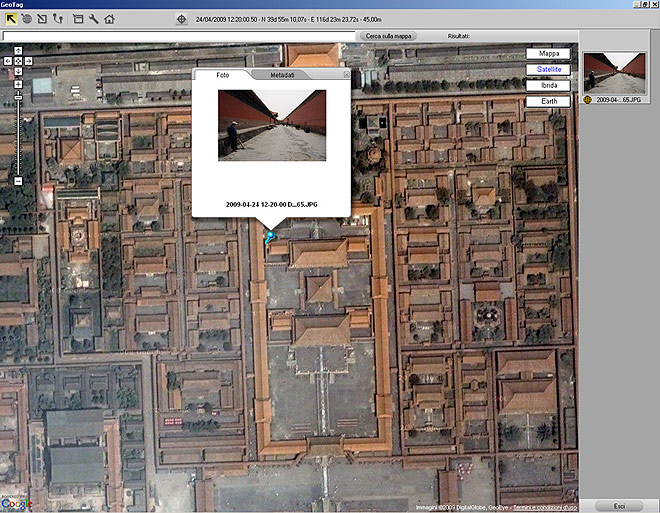
Task: Click the globe map tool icon
Action: coord(27,19)
